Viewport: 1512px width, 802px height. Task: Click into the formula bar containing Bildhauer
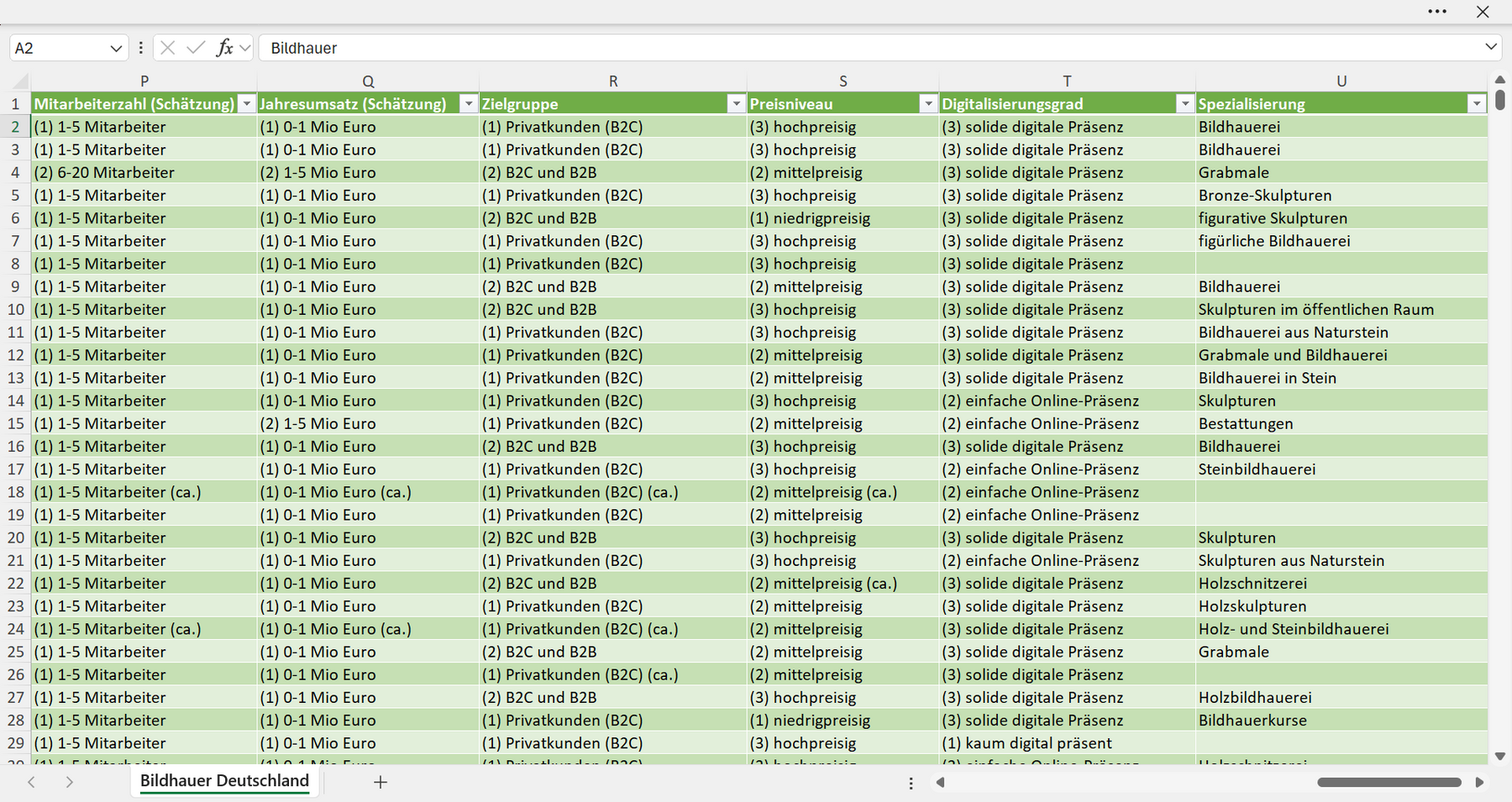[869, 48]
